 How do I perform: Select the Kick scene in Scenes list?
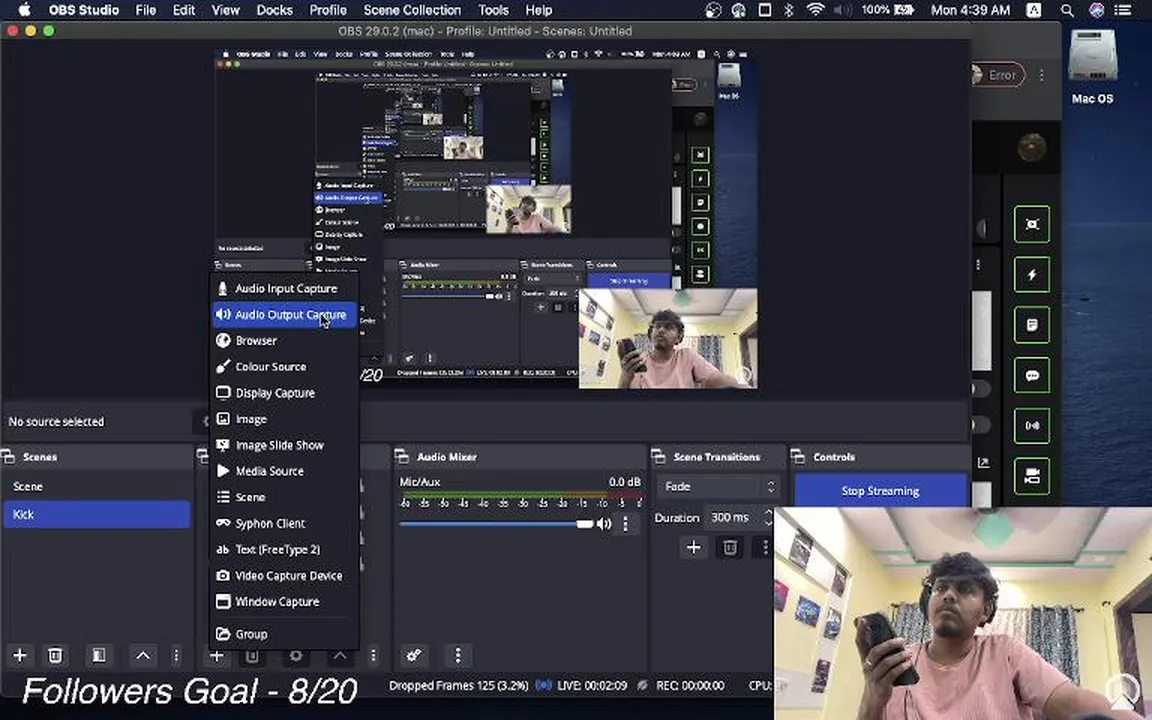96,514
